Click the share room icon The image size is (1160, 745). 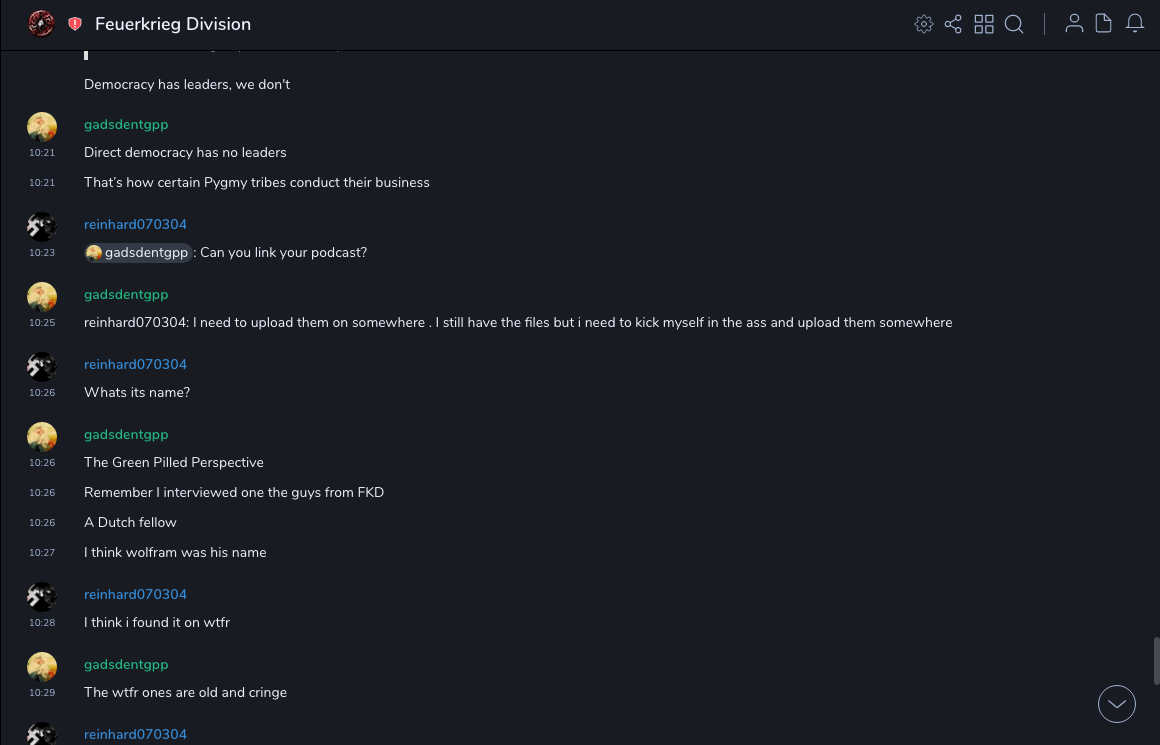point(953,24)
